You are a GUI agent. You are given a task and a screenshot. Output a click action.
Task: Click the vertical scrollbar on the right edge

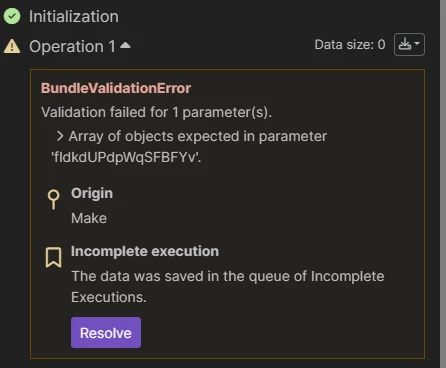(443, 184)
